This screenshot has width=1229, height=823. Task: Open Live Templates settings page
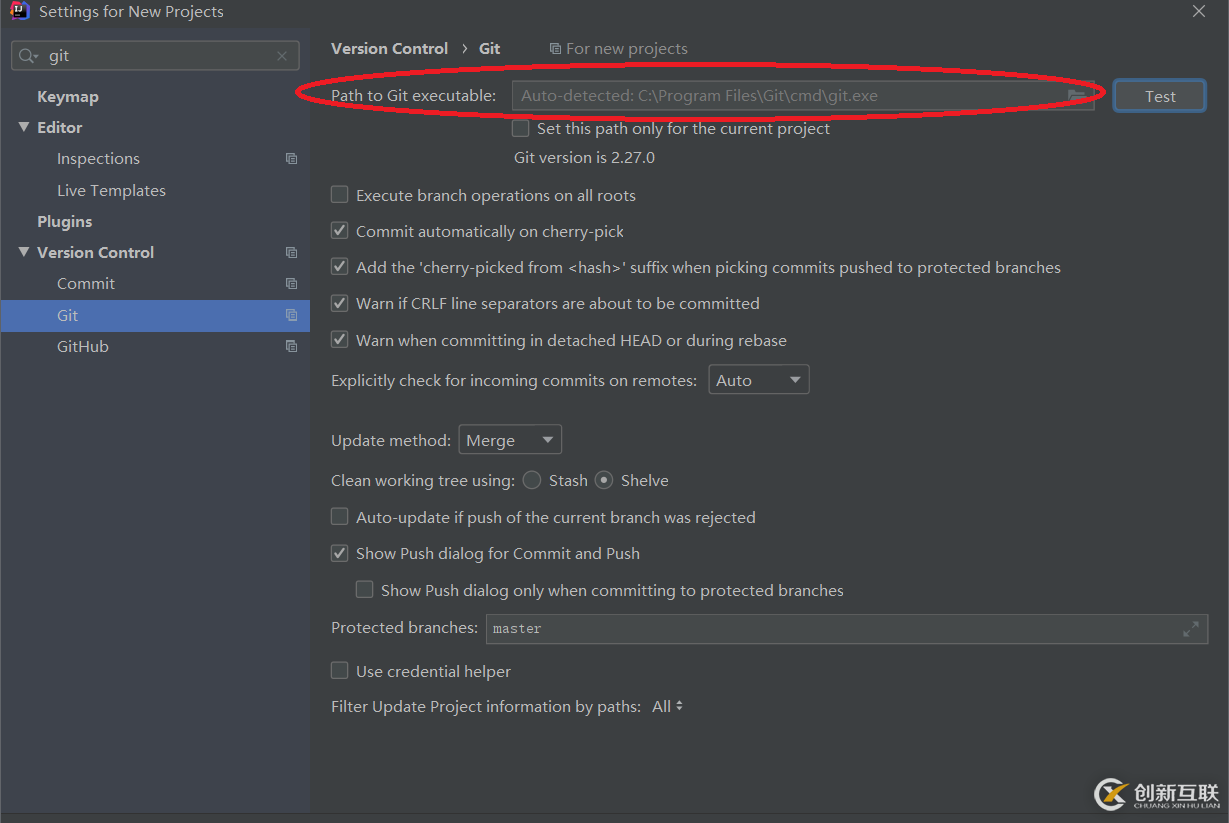[111, 190]
